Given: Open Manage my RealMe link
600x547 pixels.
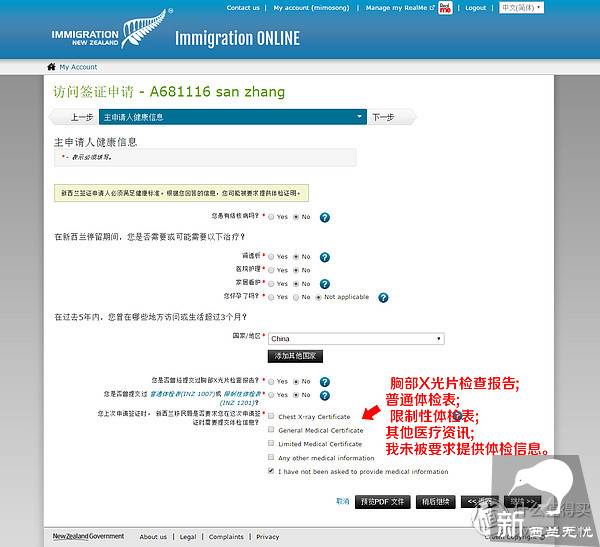Looking at the screenshot, I should [400, 8].
